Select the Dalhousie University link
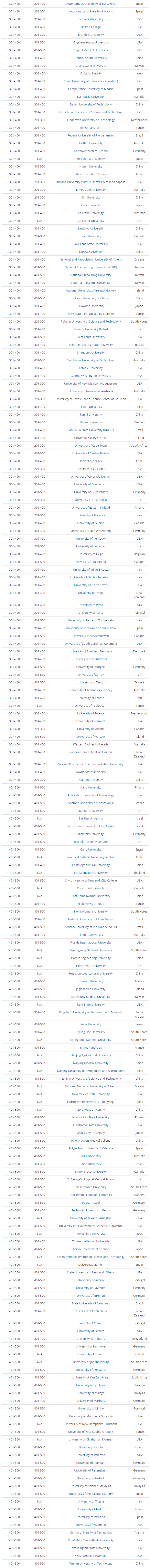Image resolution: width=150 pixels, height=1568 pixels. [x=90, y=97]
